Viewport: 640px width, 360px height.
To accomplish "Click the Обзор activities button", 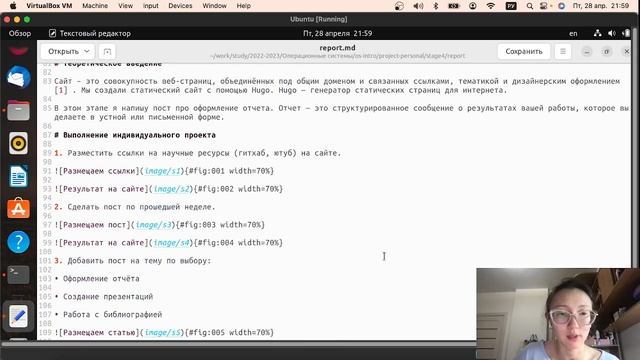I will coord(20,33).
